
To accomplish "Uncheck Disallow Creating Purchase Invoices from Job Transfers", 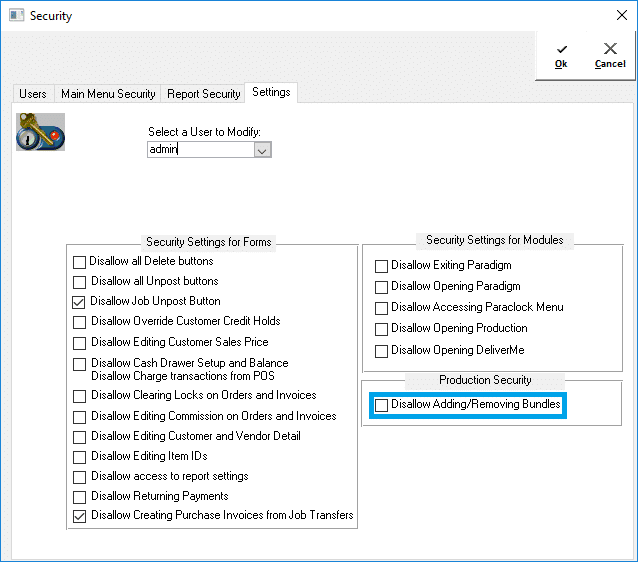I will [80, 517].
